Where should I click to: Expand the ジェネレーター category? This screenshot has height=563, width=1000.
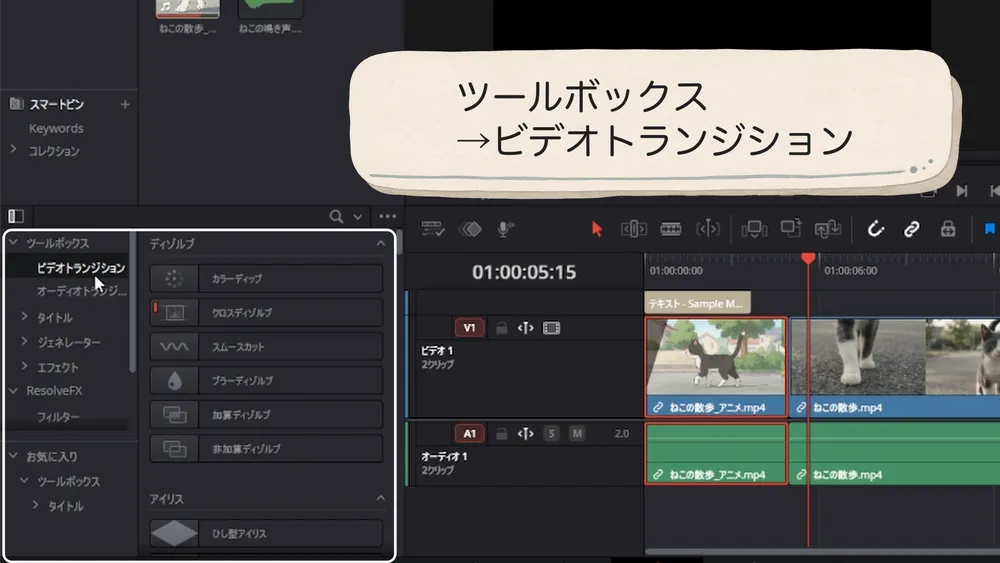point(24,341)
